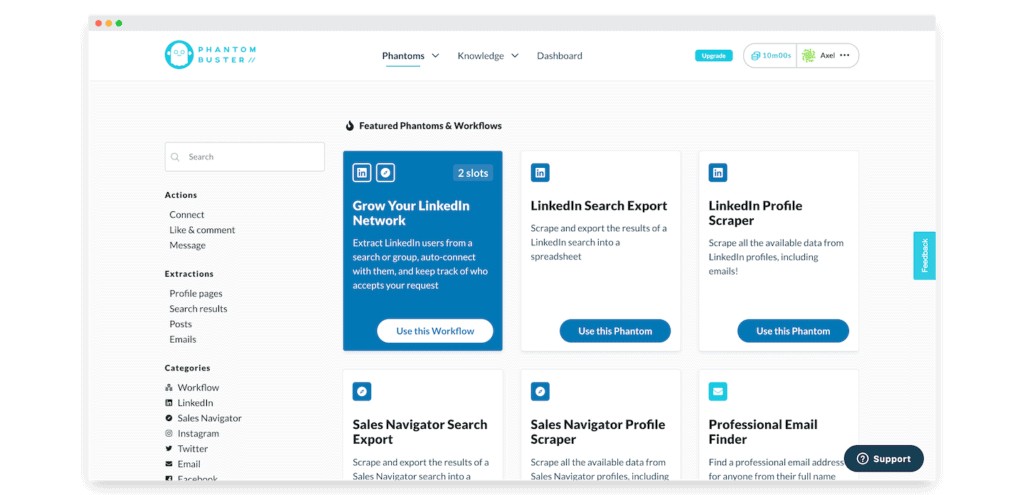Viewport: 1024px width, 495px height.
Task: Expand the Knowledge menu chevron
Action: tap(515, 56)
